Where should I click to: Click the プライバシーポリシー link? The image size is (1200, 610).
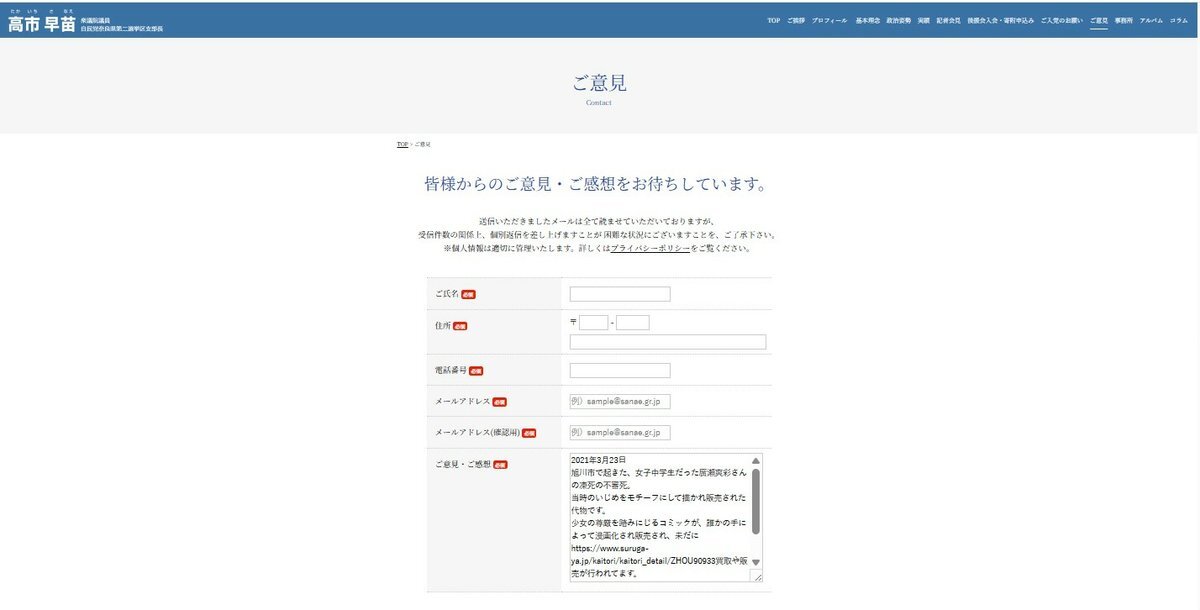pyautogui.click(x=650, y=248)
